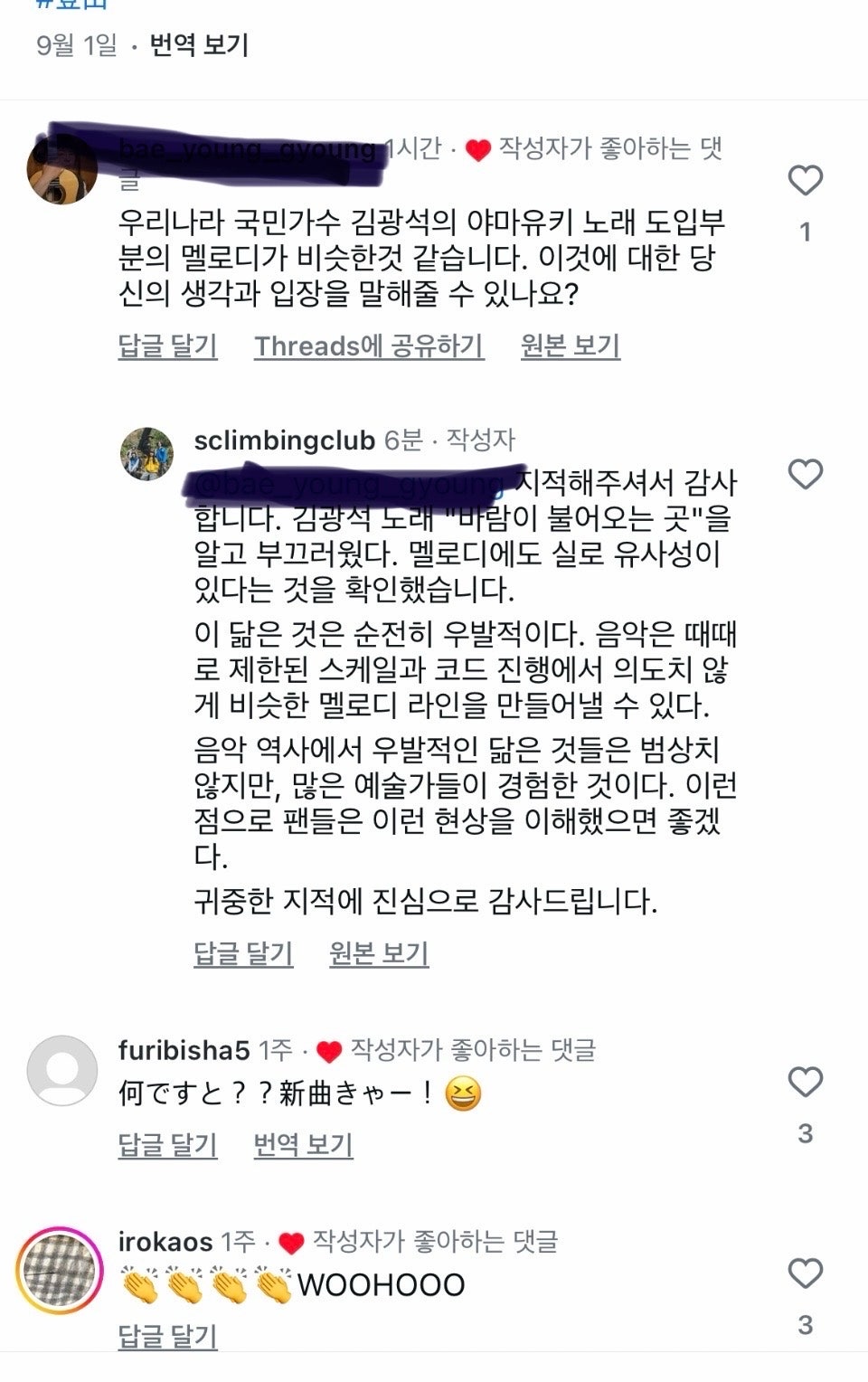Open the first commenter's guitar profile picture
868x1382 pixels.
pos(62,169)
